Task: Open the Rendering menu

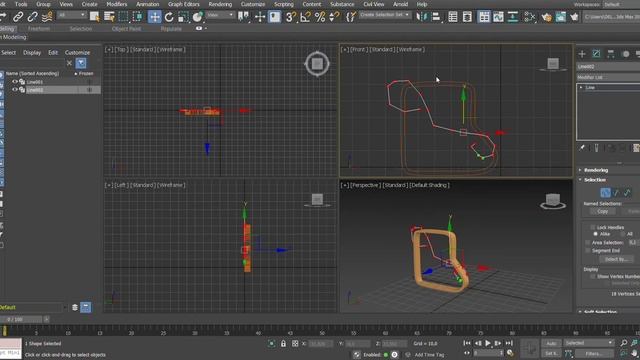Action: tap(220, 4)
